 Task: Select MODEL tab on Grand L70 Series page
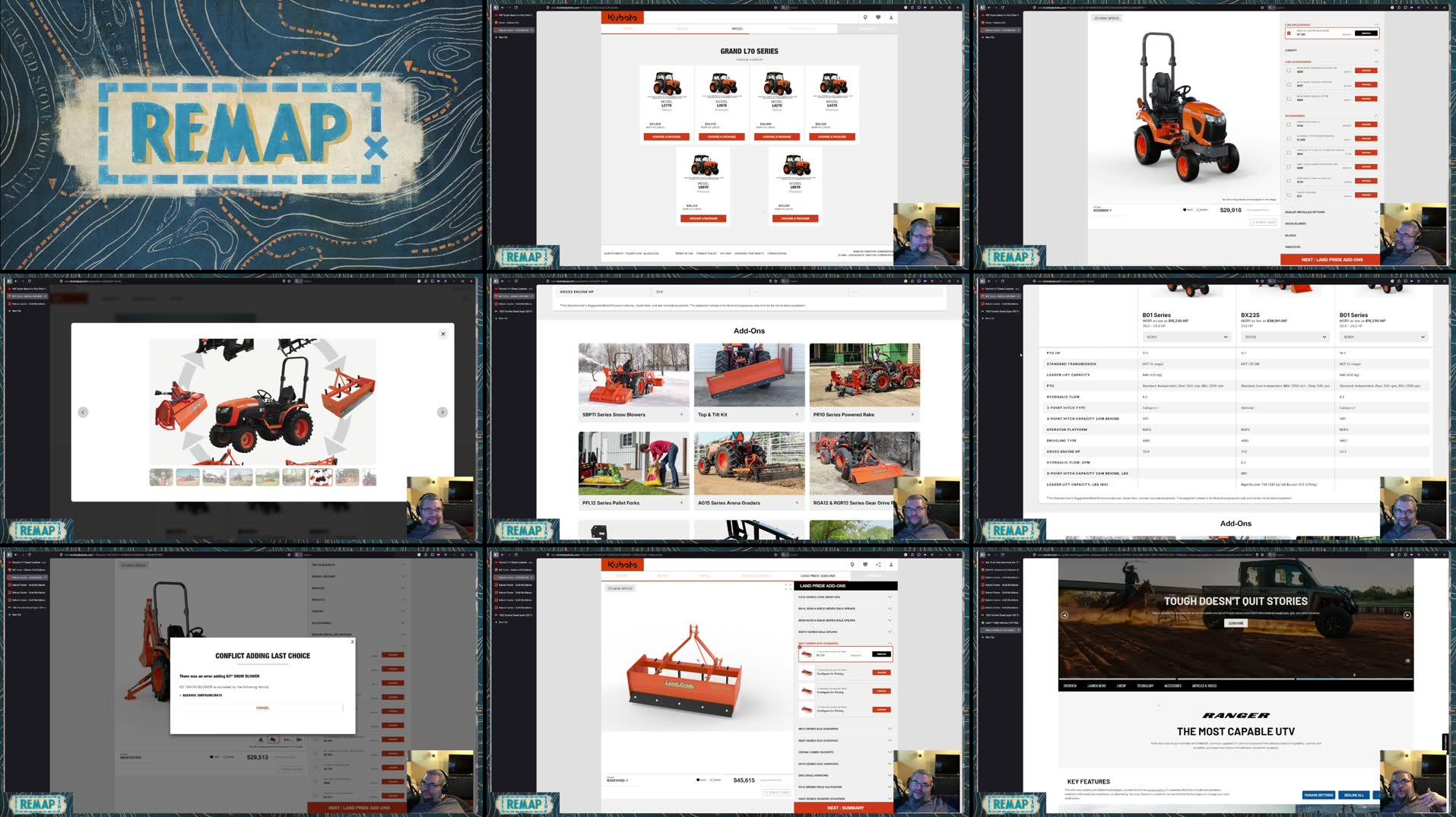pyautogui.click(x=738, y=29)
